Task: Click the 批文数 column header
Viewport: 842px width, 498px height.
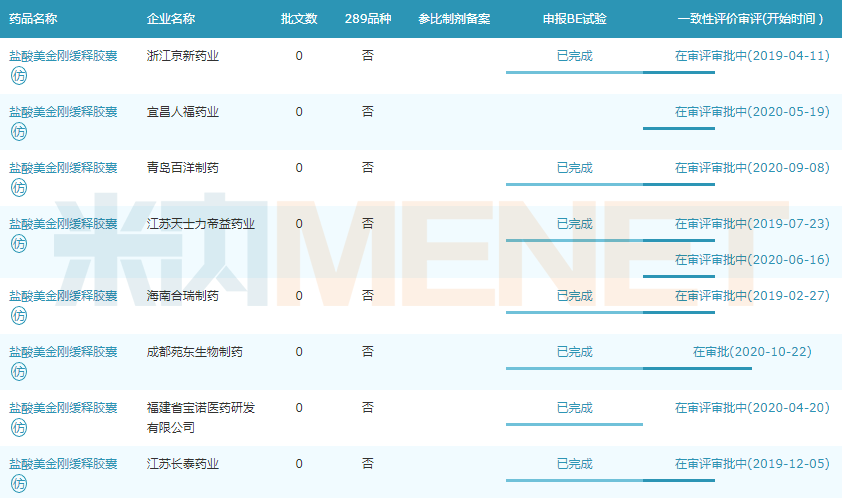Action: (299, 19)
